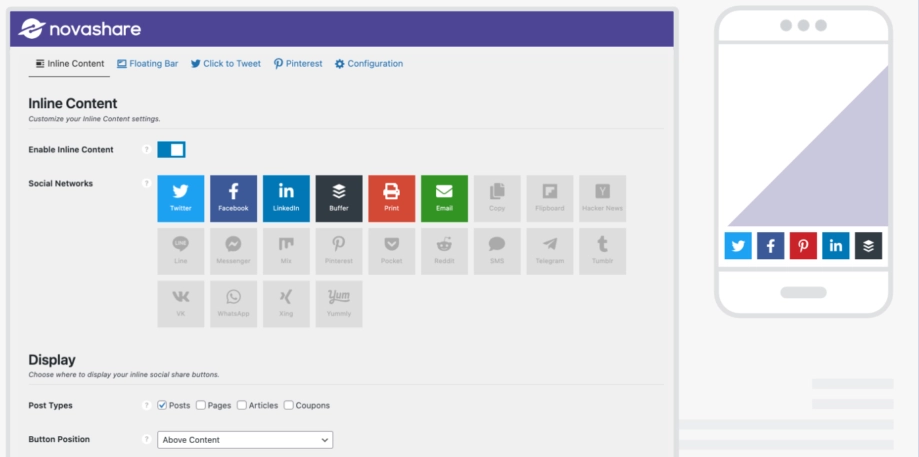Screen dimensions: 919x457
Task: Show help for Enable Inline Content
Action: pos(147,149)
